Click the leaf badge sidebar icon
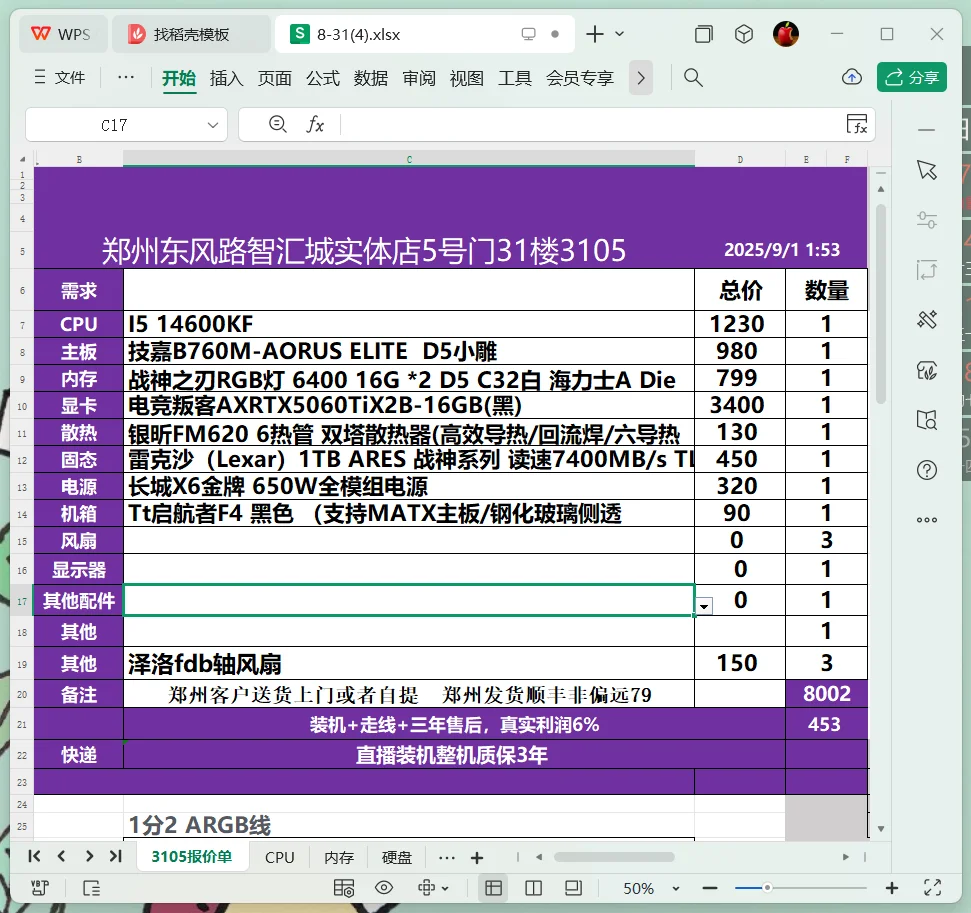 [927, 370]
